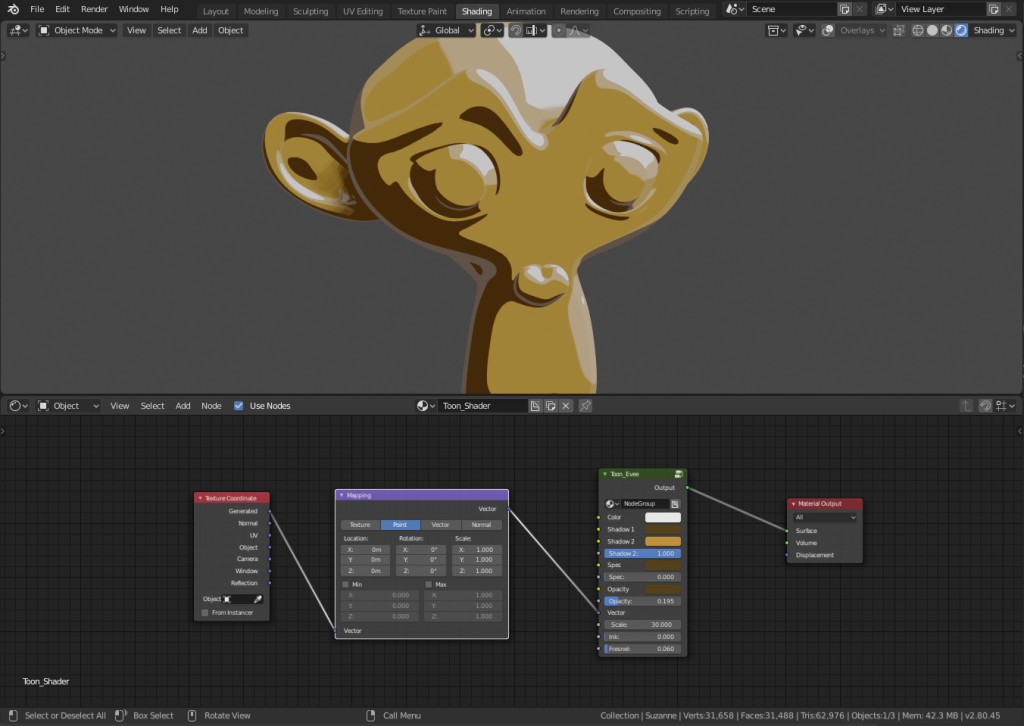Select the Point mode on the Mapping node
Viewport: 1024px width, 726px height.
tap(400, 524)
